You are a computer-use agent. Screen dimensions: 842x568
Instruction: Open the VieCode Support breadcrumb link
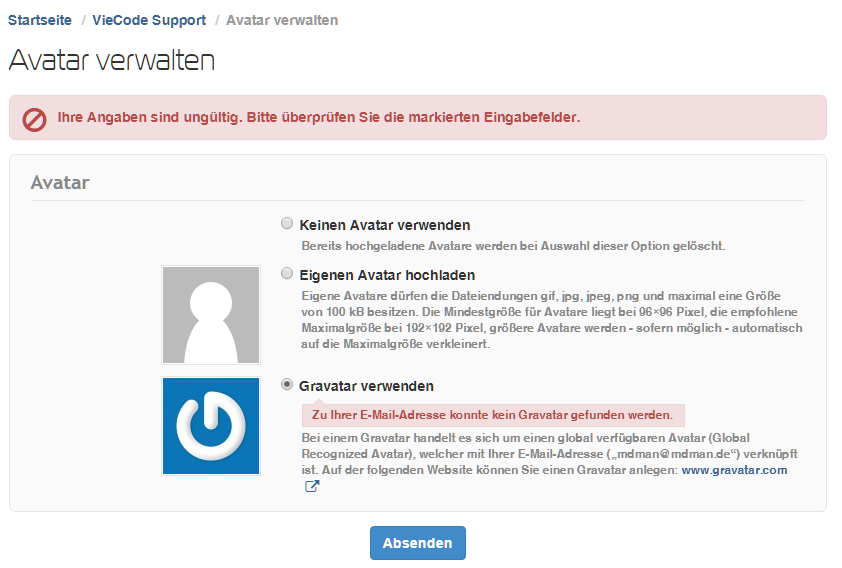(x=149, y=20)
